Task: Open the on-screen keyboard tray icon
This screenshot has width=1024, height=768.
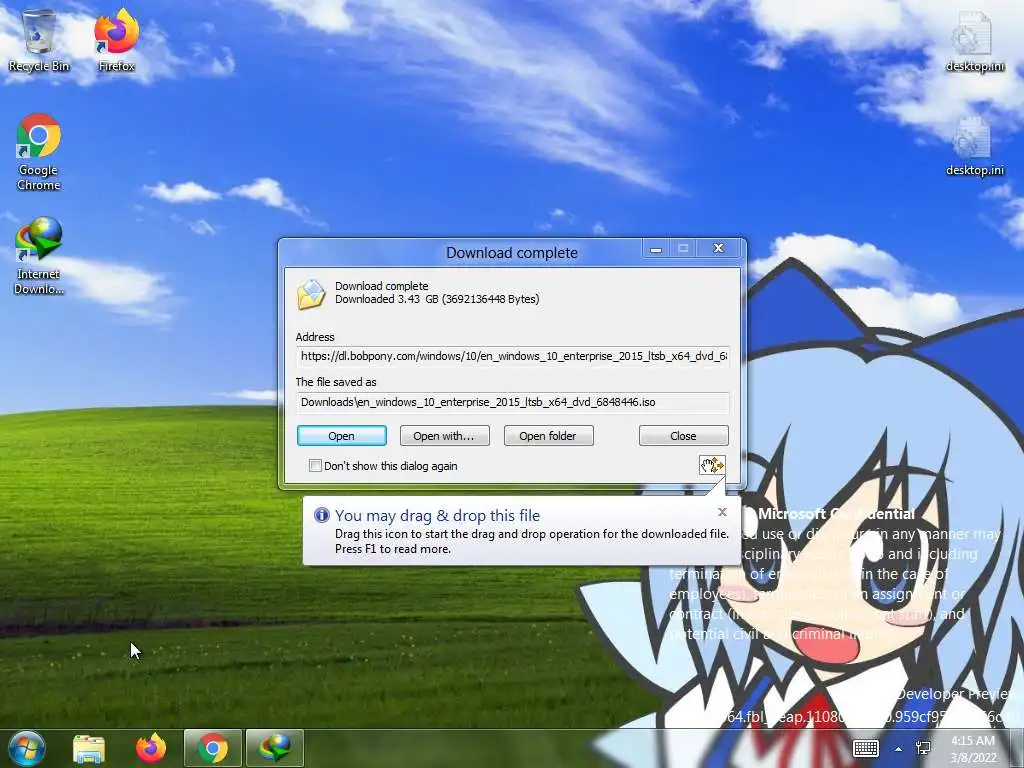Action: tap(866, 749)
